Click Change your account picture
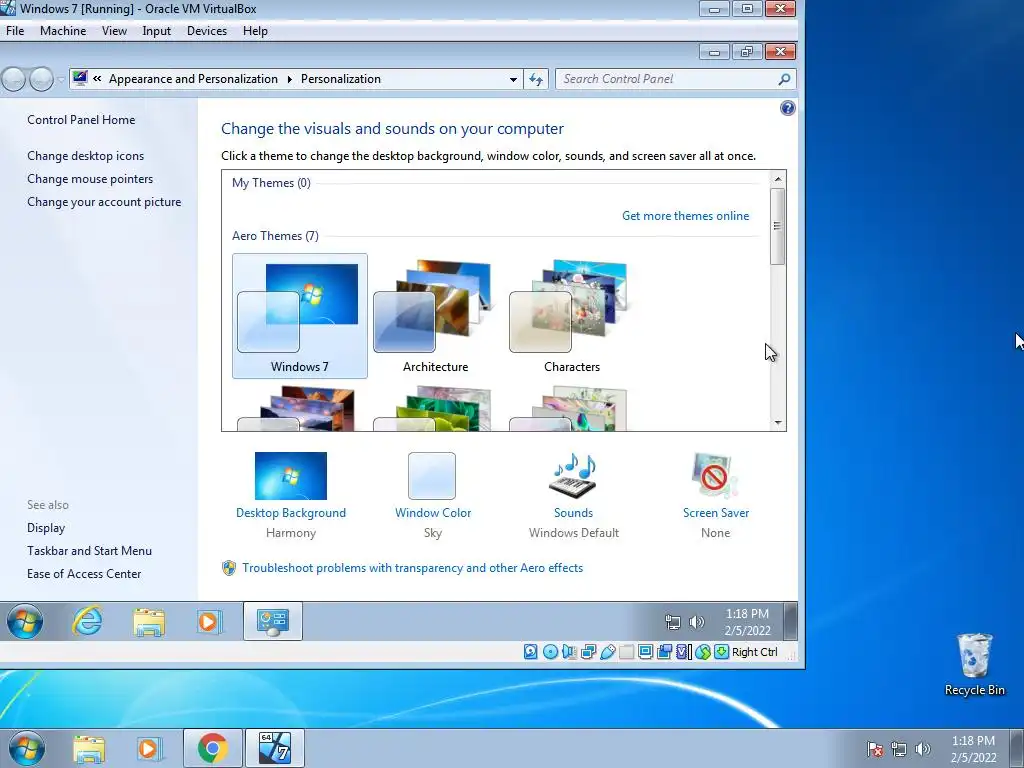Image resolution: width=1024 pixels, height=768 pixels. pos(104,202)
